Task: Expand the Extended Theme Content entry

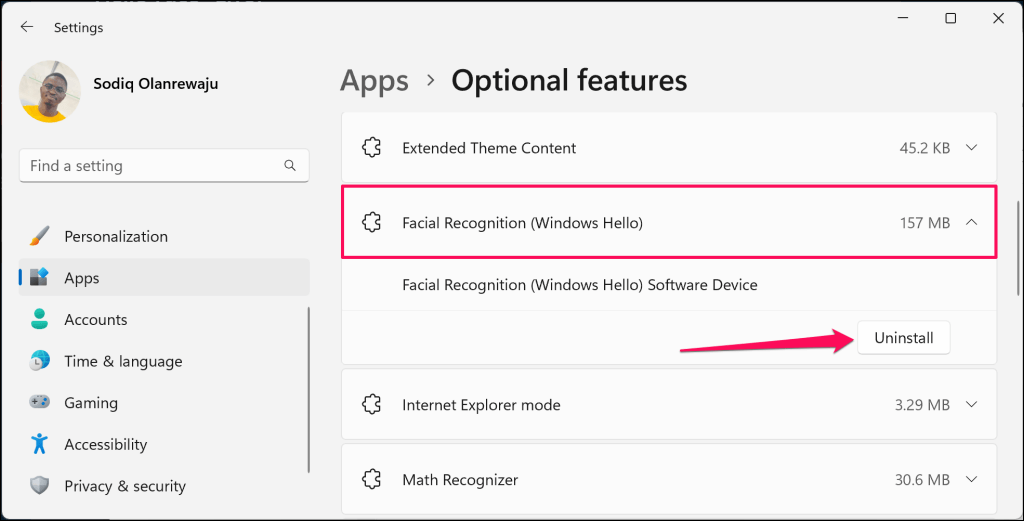Action: 972,148
